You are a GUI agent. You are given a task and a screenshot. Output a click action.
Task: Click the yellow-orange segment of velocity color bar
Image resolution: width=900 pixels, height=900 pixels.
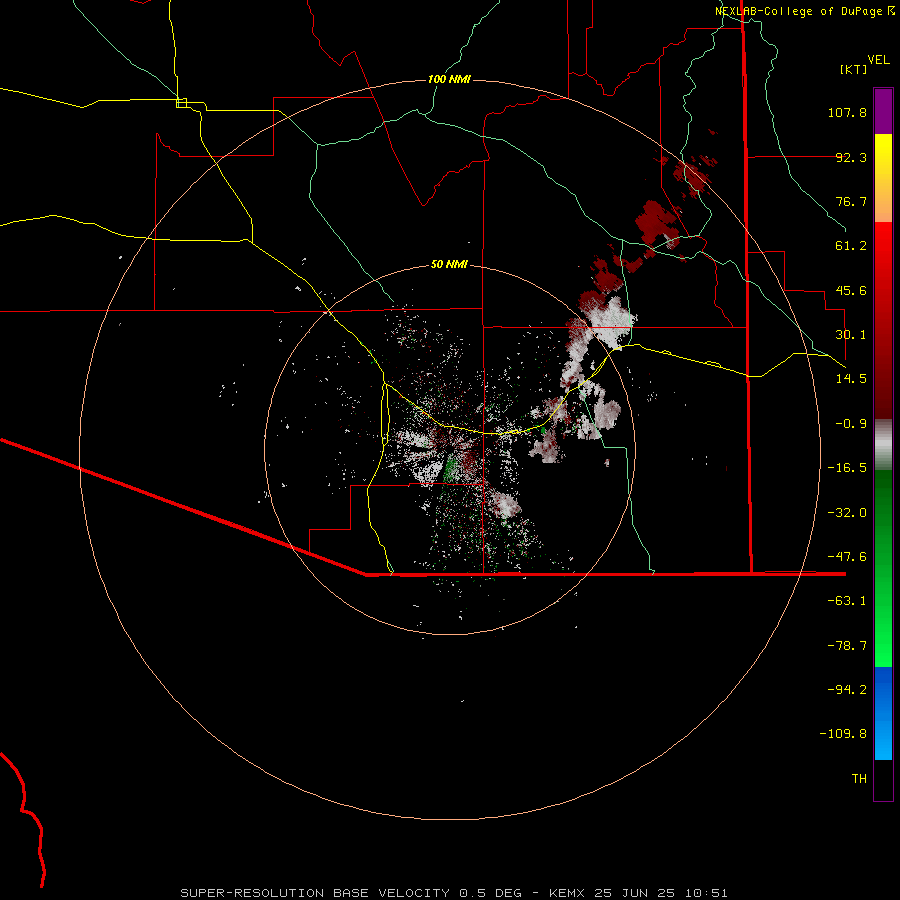pyautogui.click(x=883, y=178)
